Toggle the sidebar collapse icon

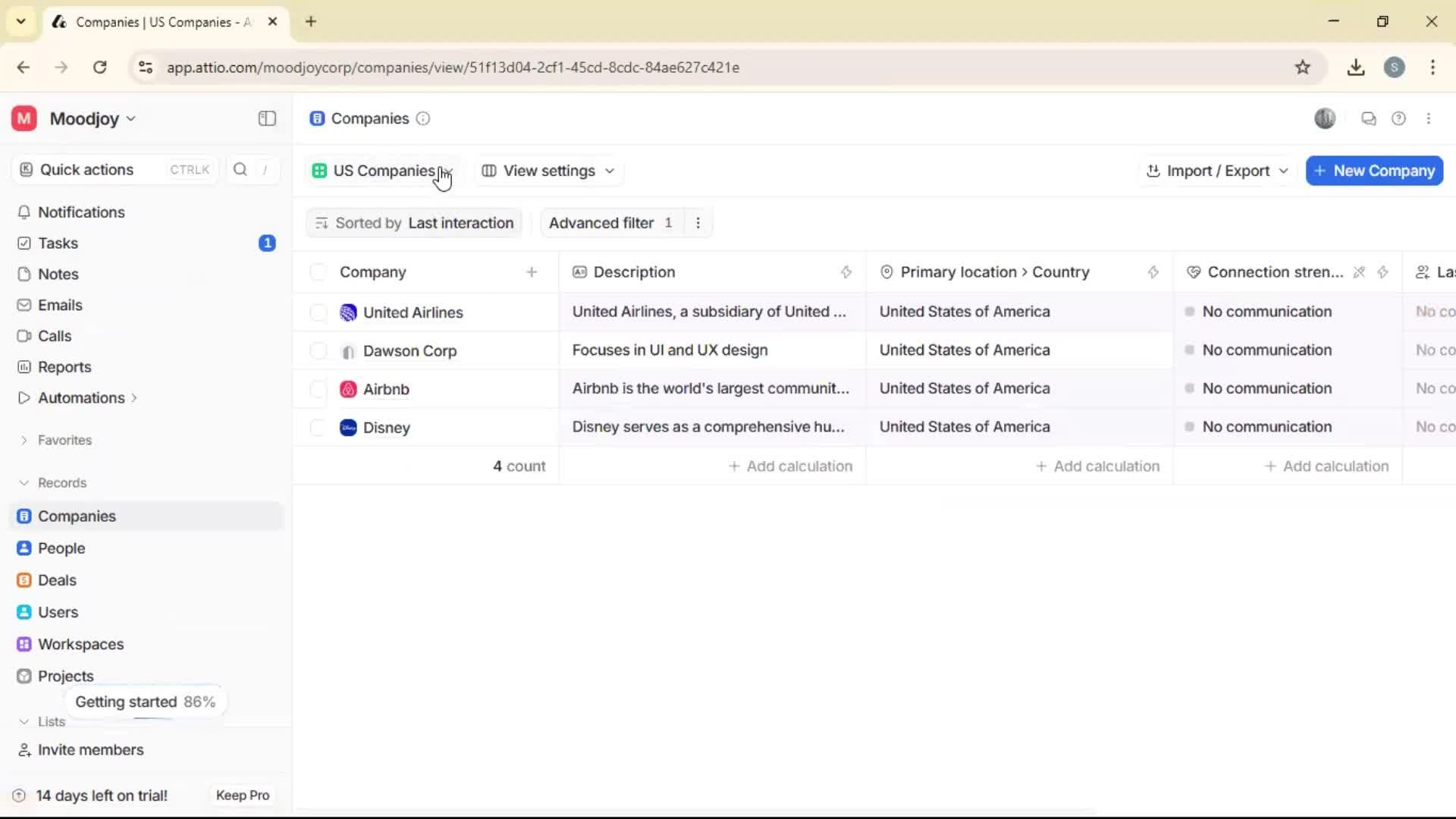(267, 118)
